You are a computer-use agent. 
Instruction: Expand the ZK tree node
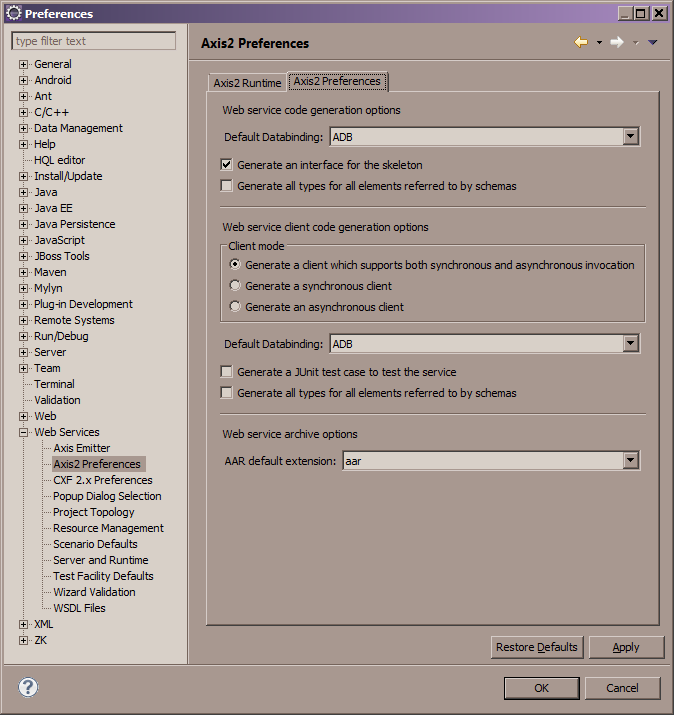[23, 640]
